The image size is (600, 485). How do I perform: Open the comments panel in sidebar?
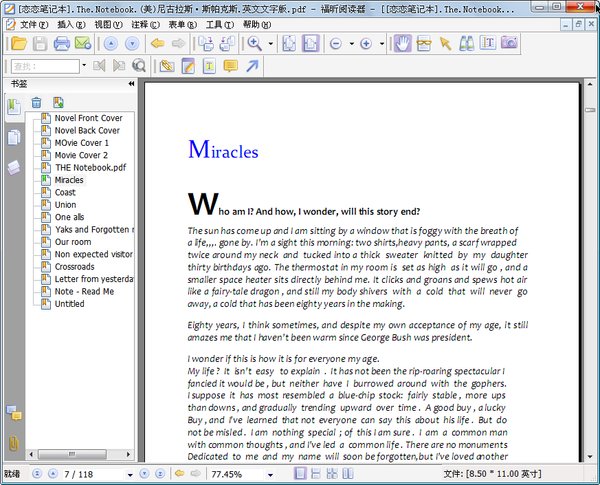(x=14, y=413)
